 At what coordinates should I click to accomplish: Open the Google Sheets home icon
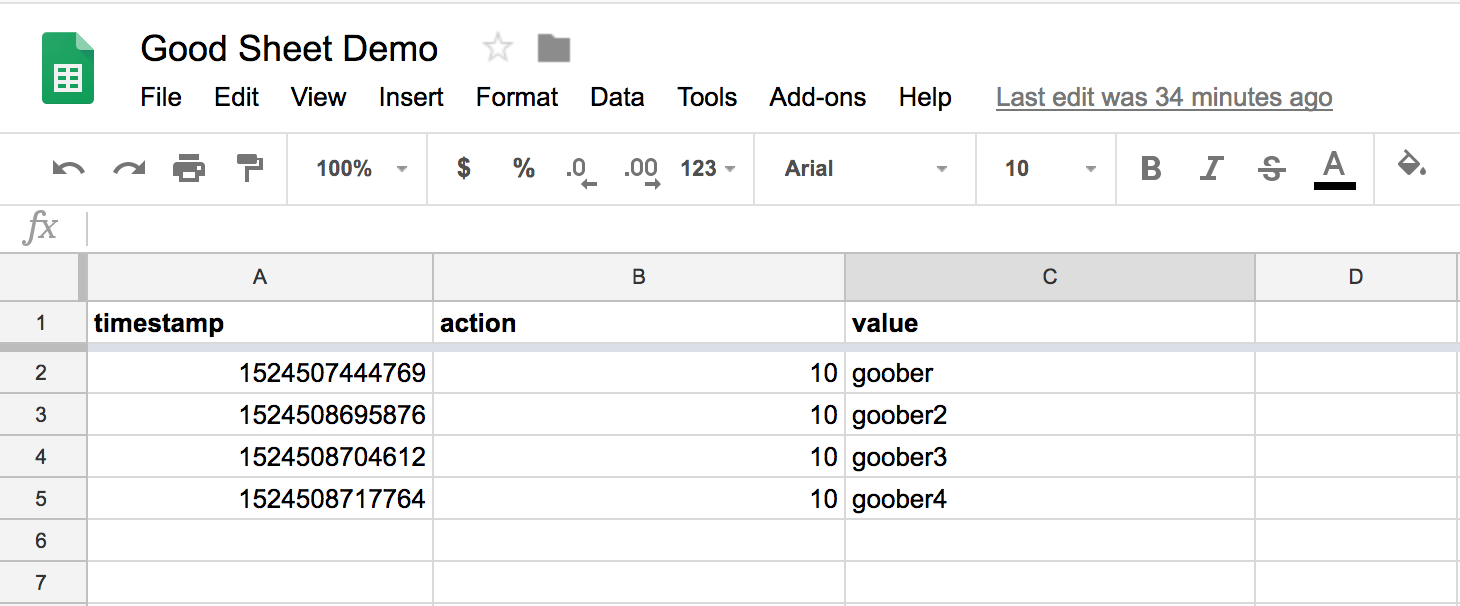point(68,68)
